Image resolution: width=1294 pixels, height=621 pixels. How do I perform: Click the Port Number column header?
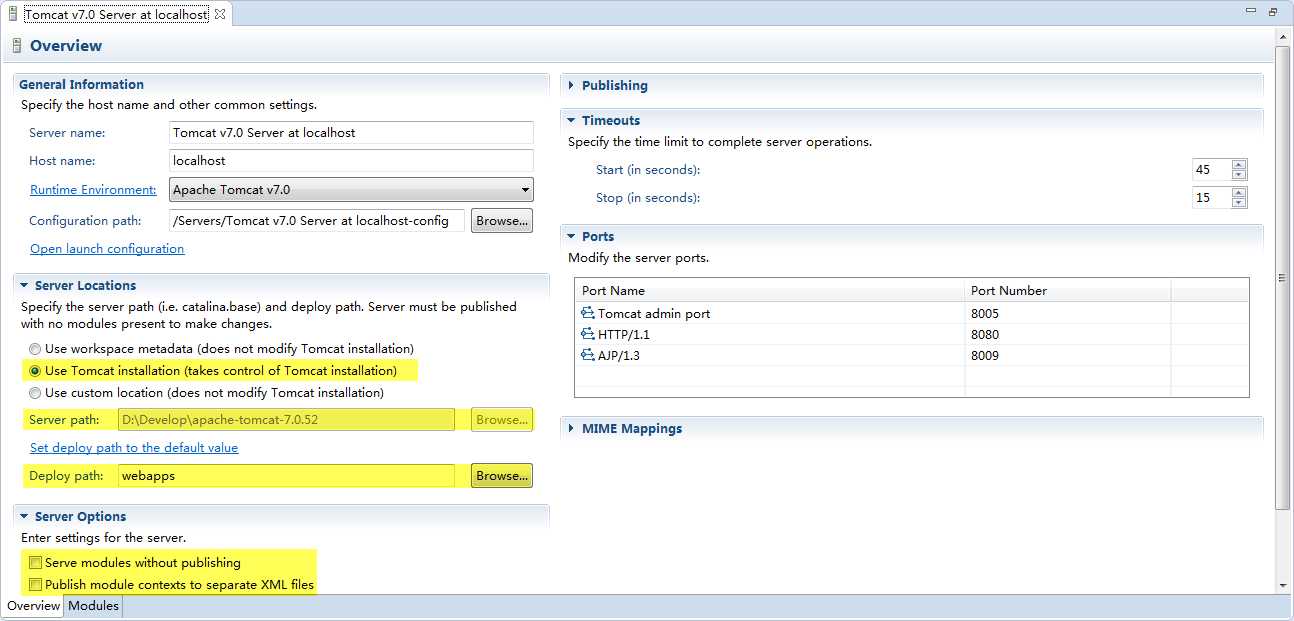click(1068, 290)
